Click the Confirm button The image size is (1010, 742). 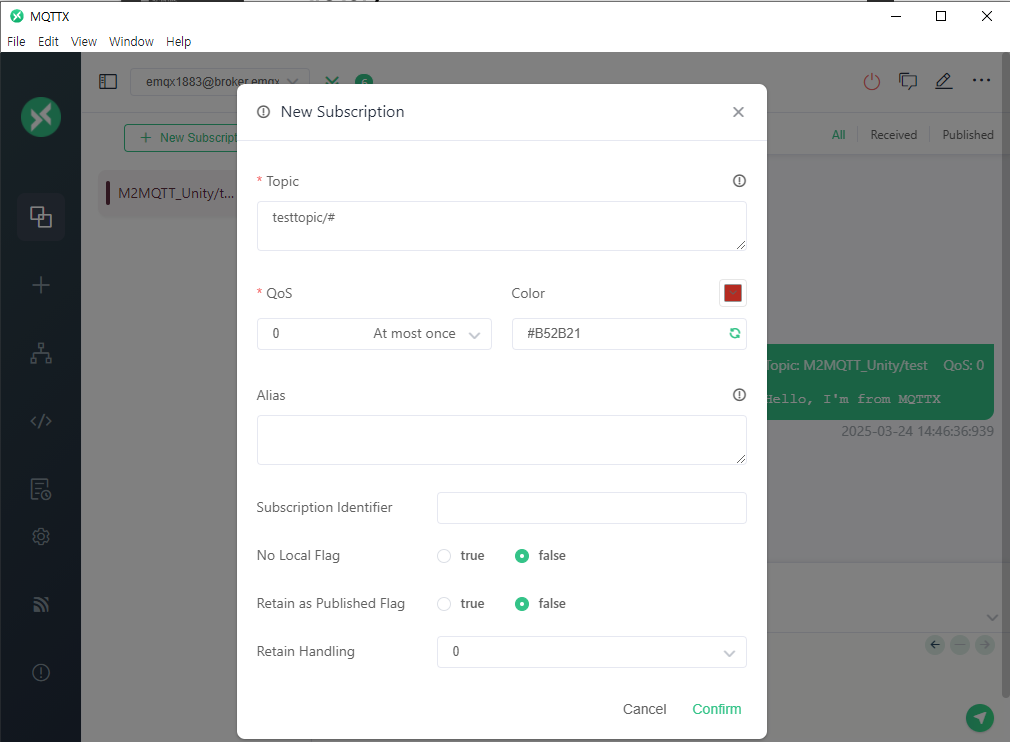[x=716, y=709]
